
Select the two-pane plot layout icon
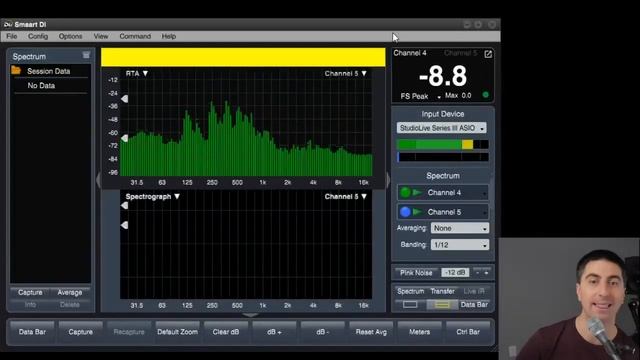pos(442,304)
